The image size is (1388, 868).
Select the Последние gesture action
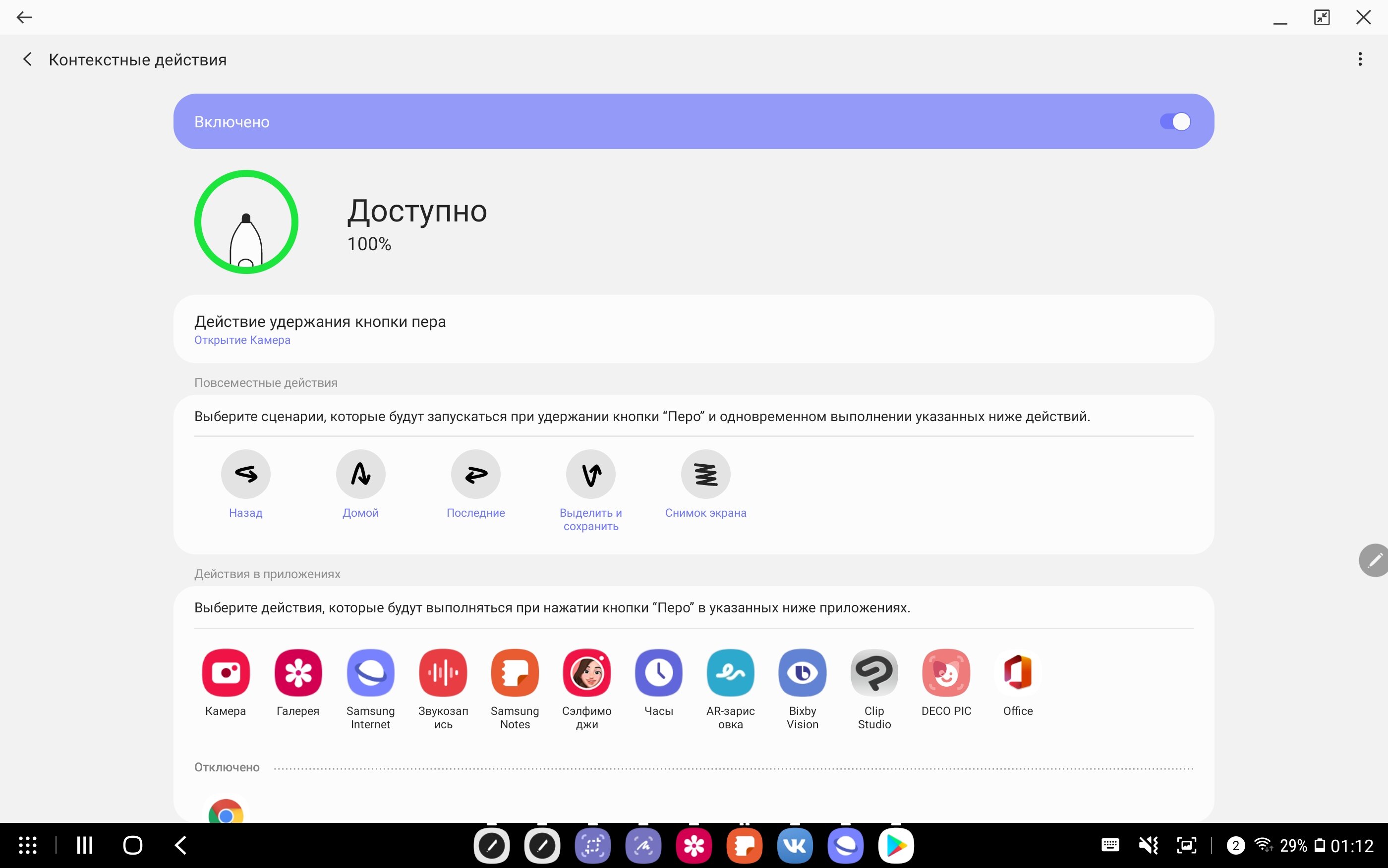(475, 485)
